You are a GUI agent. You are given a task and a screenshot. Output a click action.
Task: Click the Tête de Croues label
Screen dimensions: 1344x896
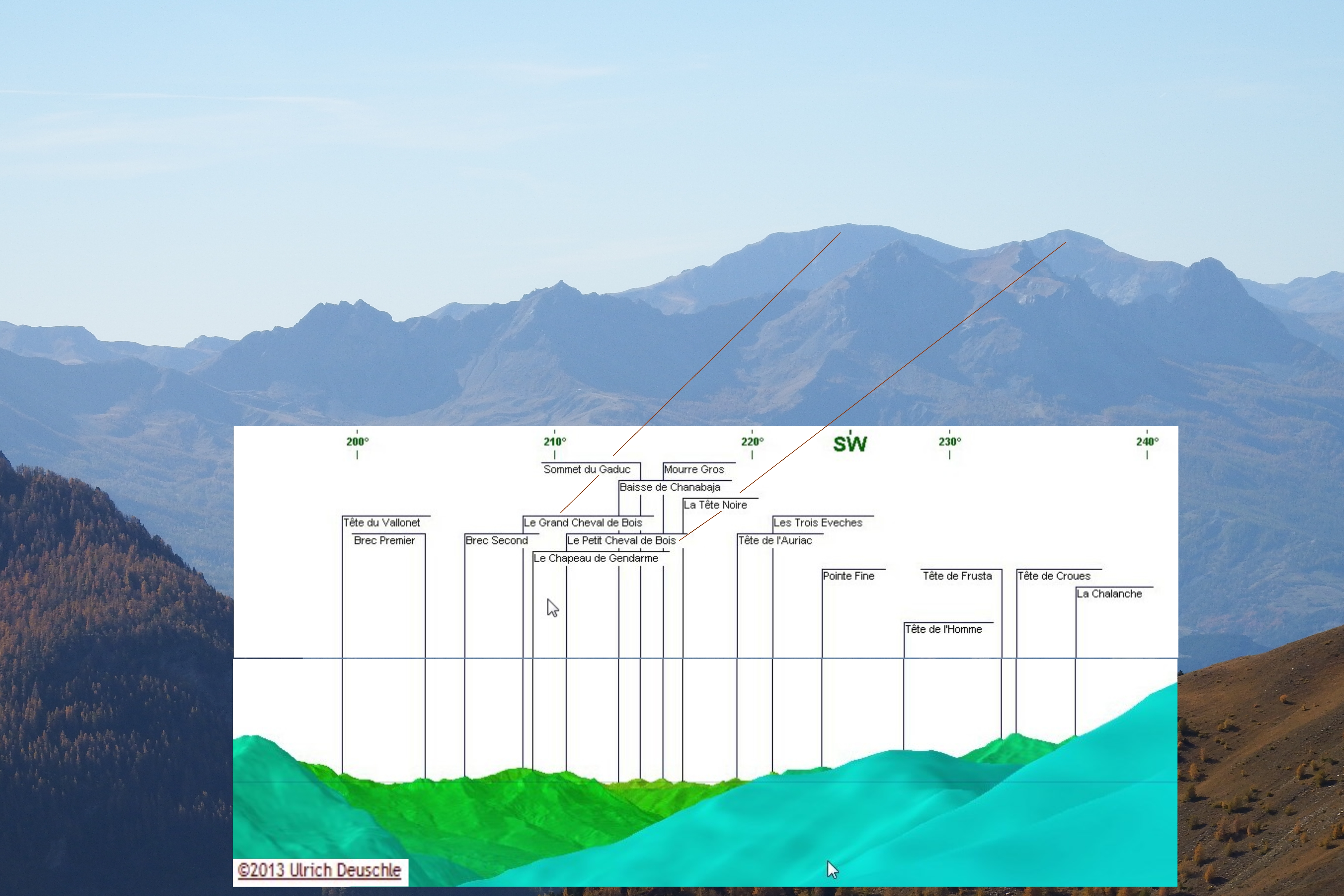pos(1054,575)
